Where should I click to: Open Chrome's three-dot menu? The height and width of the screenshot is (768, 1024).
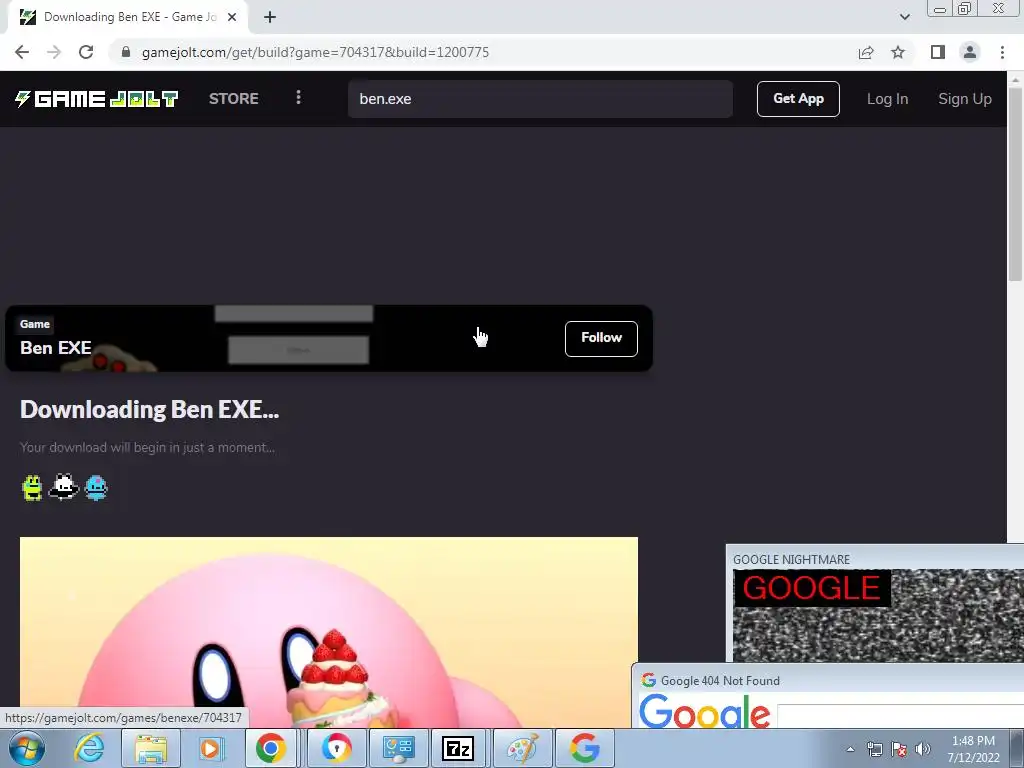coord(1002,52)
